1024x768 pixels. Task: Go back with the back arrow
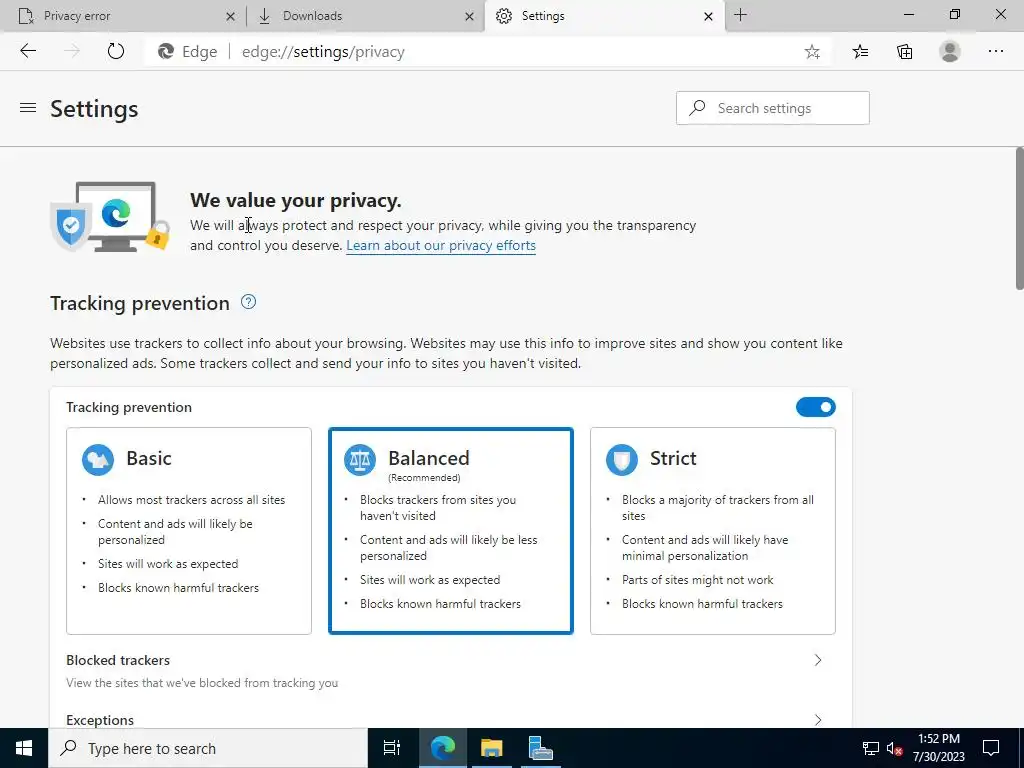28,51
